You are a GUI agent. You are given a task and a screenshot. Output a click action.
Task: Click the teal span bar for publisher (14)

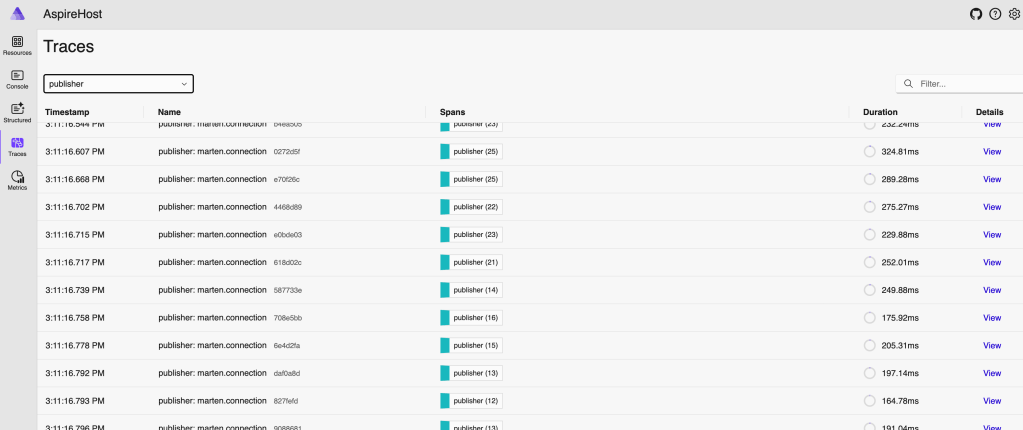pyautogui.click(x=445, y=290)
